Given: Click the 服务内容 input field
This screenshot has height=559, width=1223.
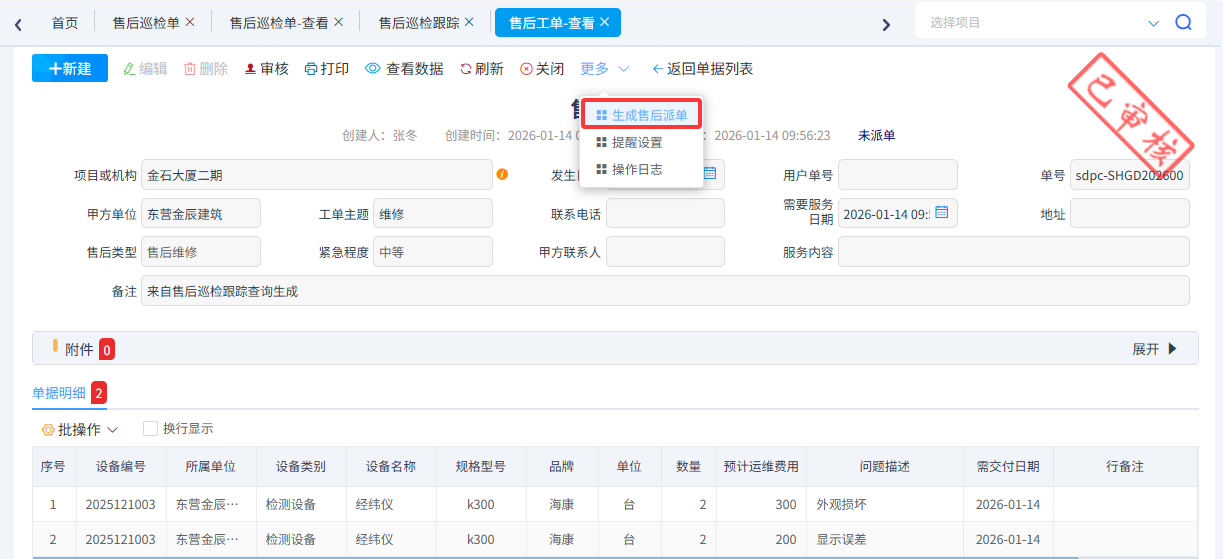Looking at the screenshot, I should (1013, 252).
